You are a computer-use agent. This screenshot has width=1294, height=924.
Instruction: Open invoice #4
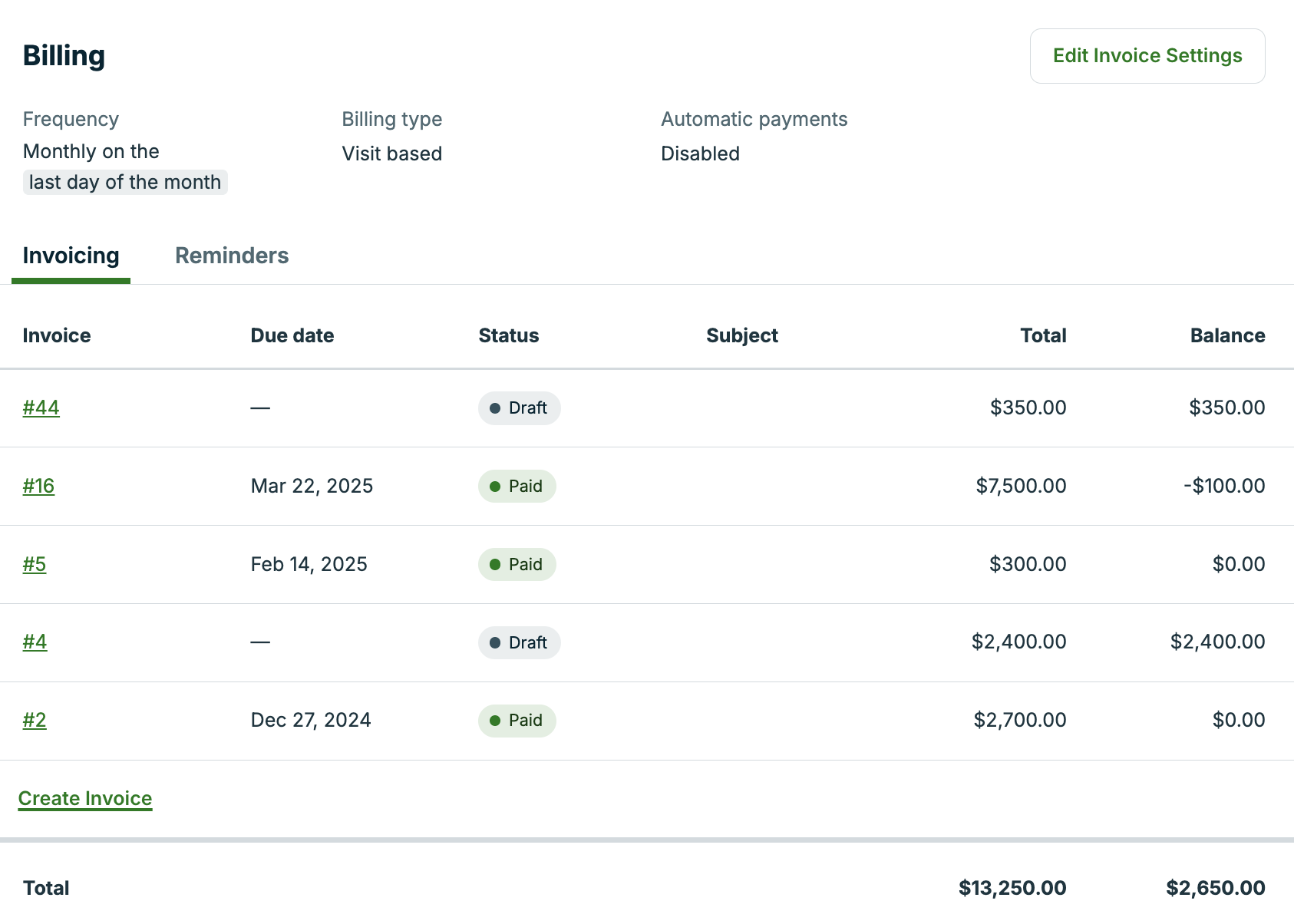coord(35,642)
